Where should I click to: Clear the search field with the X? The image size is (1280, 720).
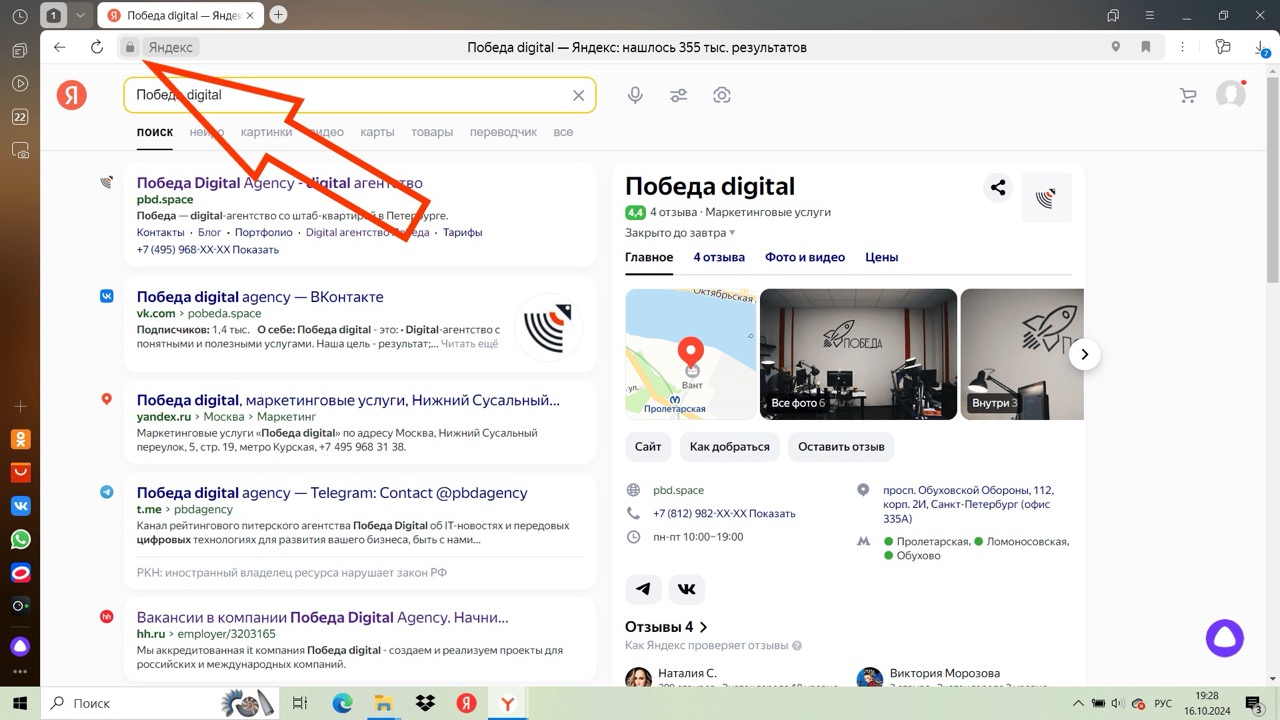coord(578,95)
